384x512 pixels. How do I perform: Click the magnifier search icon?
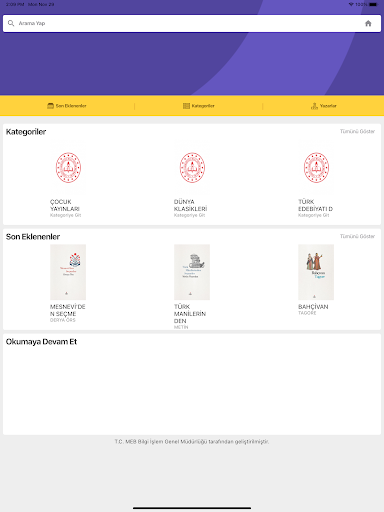(x=11, y=23)
